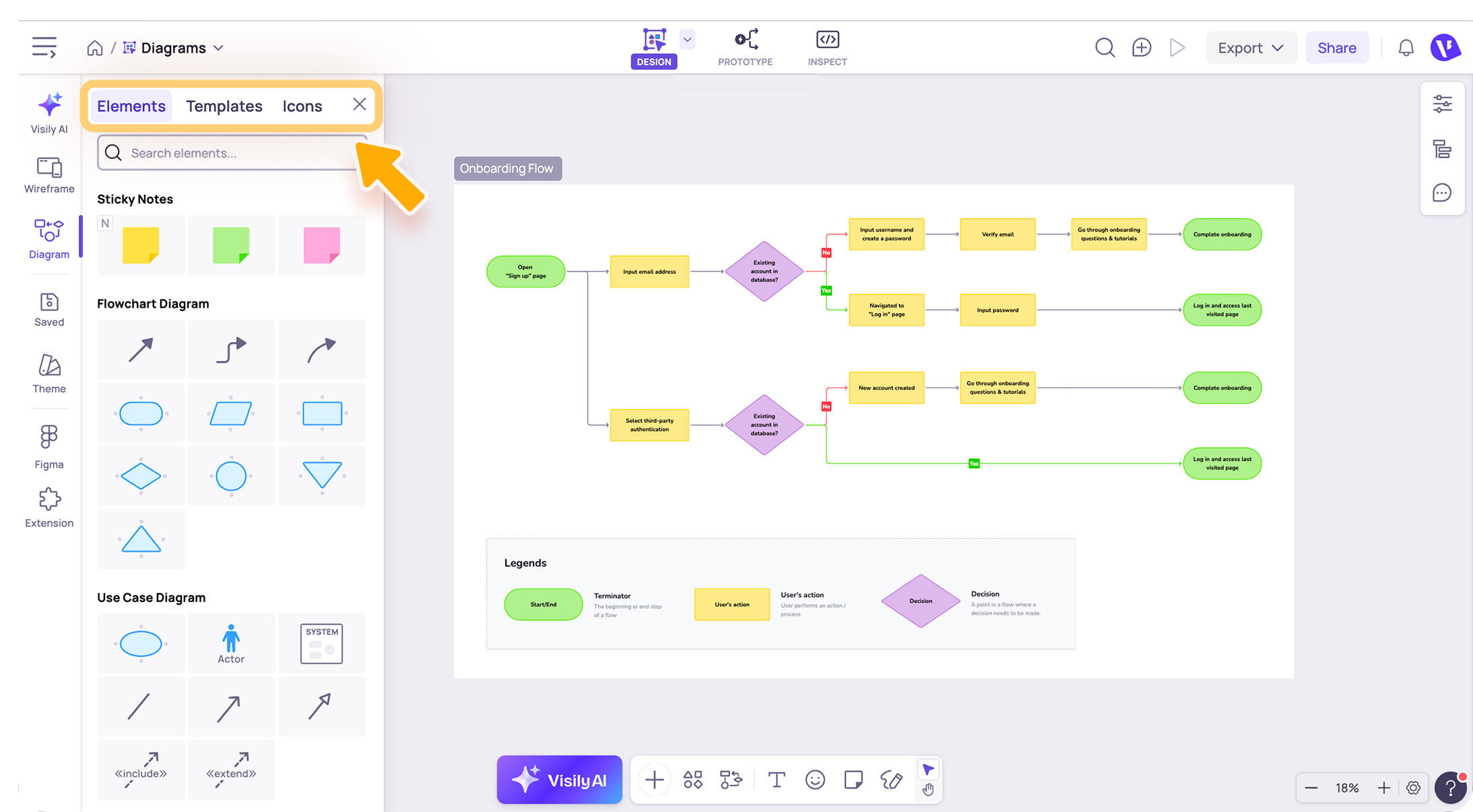Toggle the hamburger menu in the top bar
The width and height of the screenshot is (1473, 812).
(x=44, y=47)
